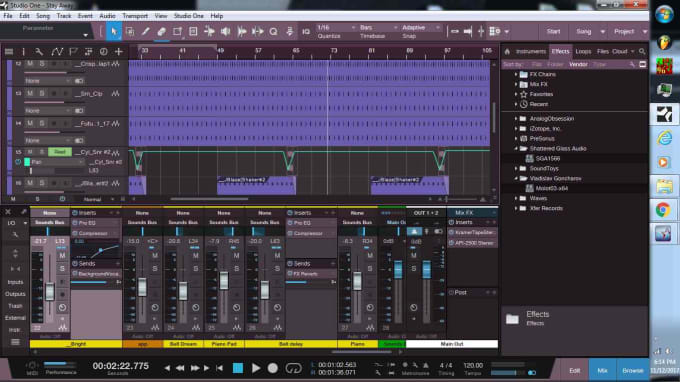Click the Play button in transport
The height and width of the screenshot is (382, 680).
pos(256,368)
